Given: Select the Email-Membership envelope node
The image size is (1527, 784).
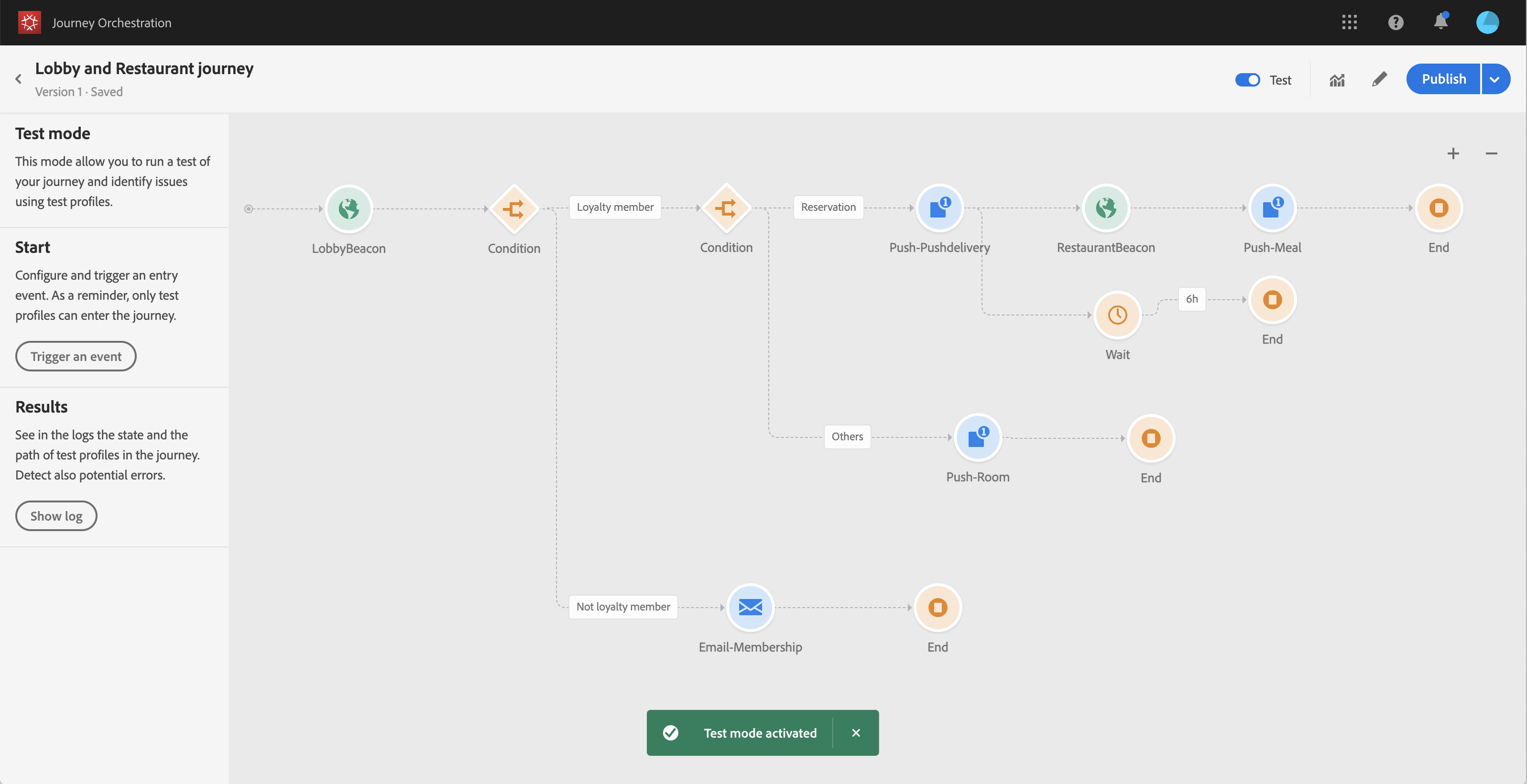Looking at the screenshot, I should pyautogui.click(x=750, y=607).
